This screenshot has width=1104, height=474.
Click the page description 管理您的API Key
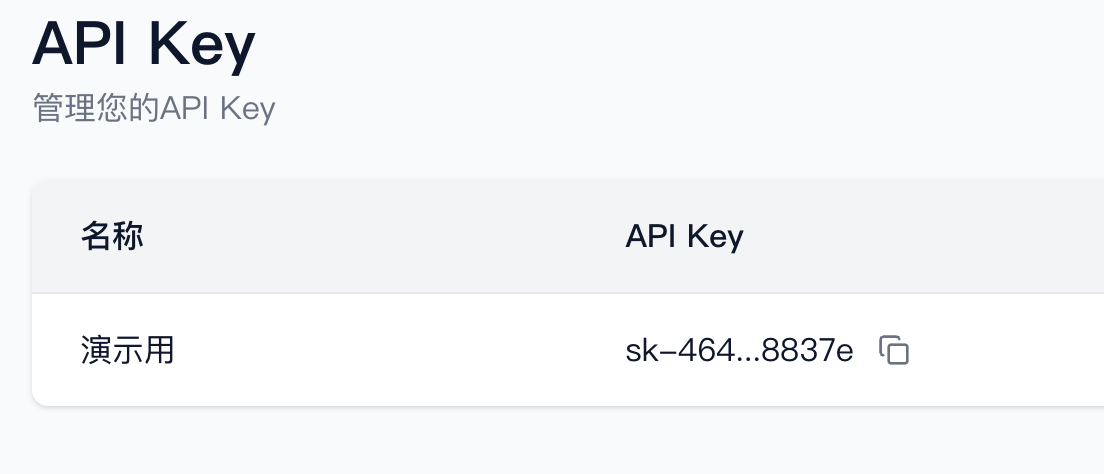pyautogui.click(x=154, y=108)
